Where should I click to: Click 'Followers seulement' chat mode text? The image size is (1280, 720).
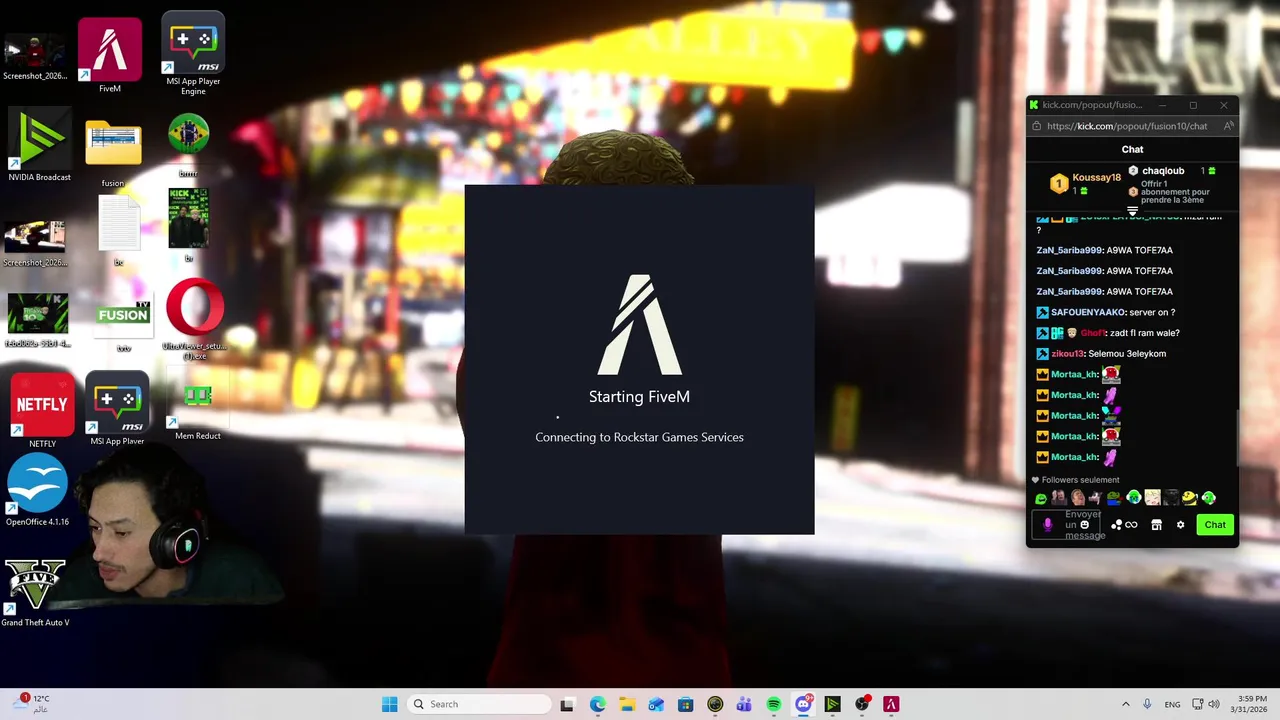point(1080,480)
